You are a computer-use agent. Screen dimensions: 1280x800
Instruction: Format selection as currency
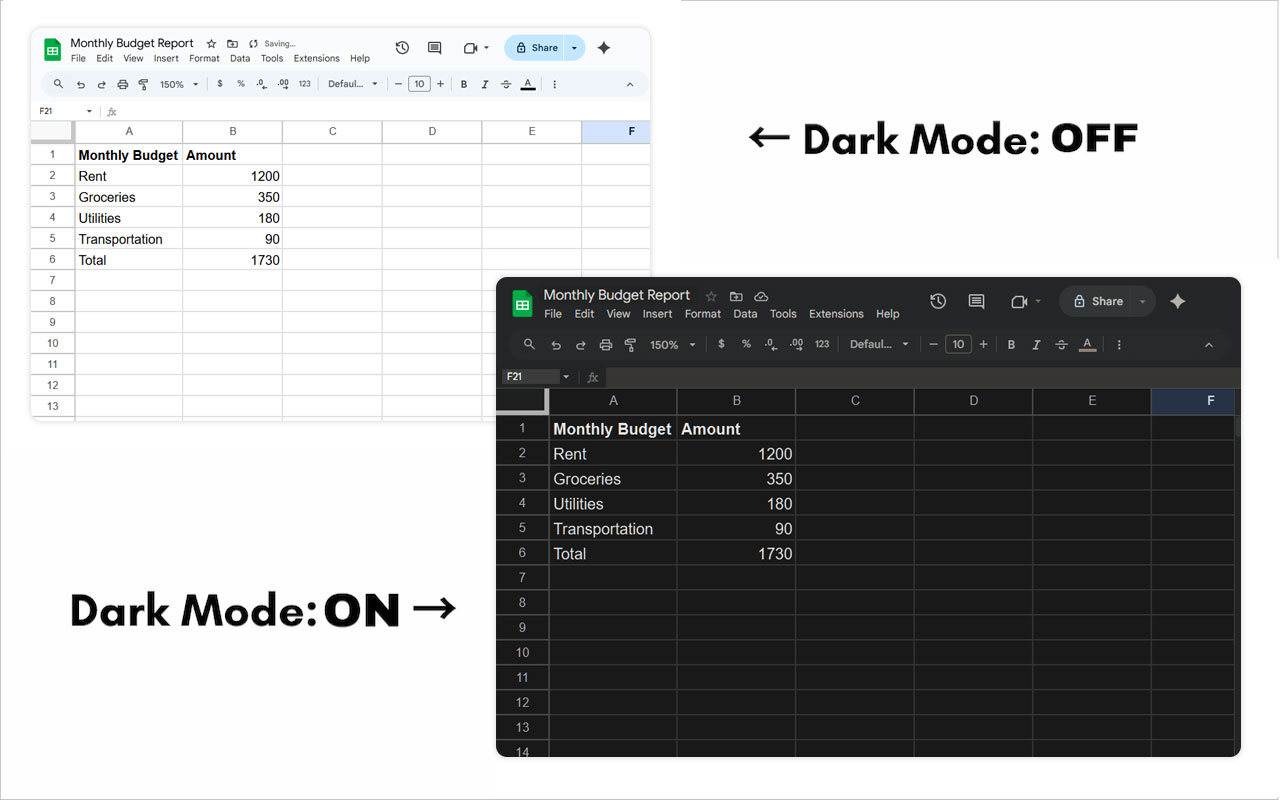(x=721, y=344)
